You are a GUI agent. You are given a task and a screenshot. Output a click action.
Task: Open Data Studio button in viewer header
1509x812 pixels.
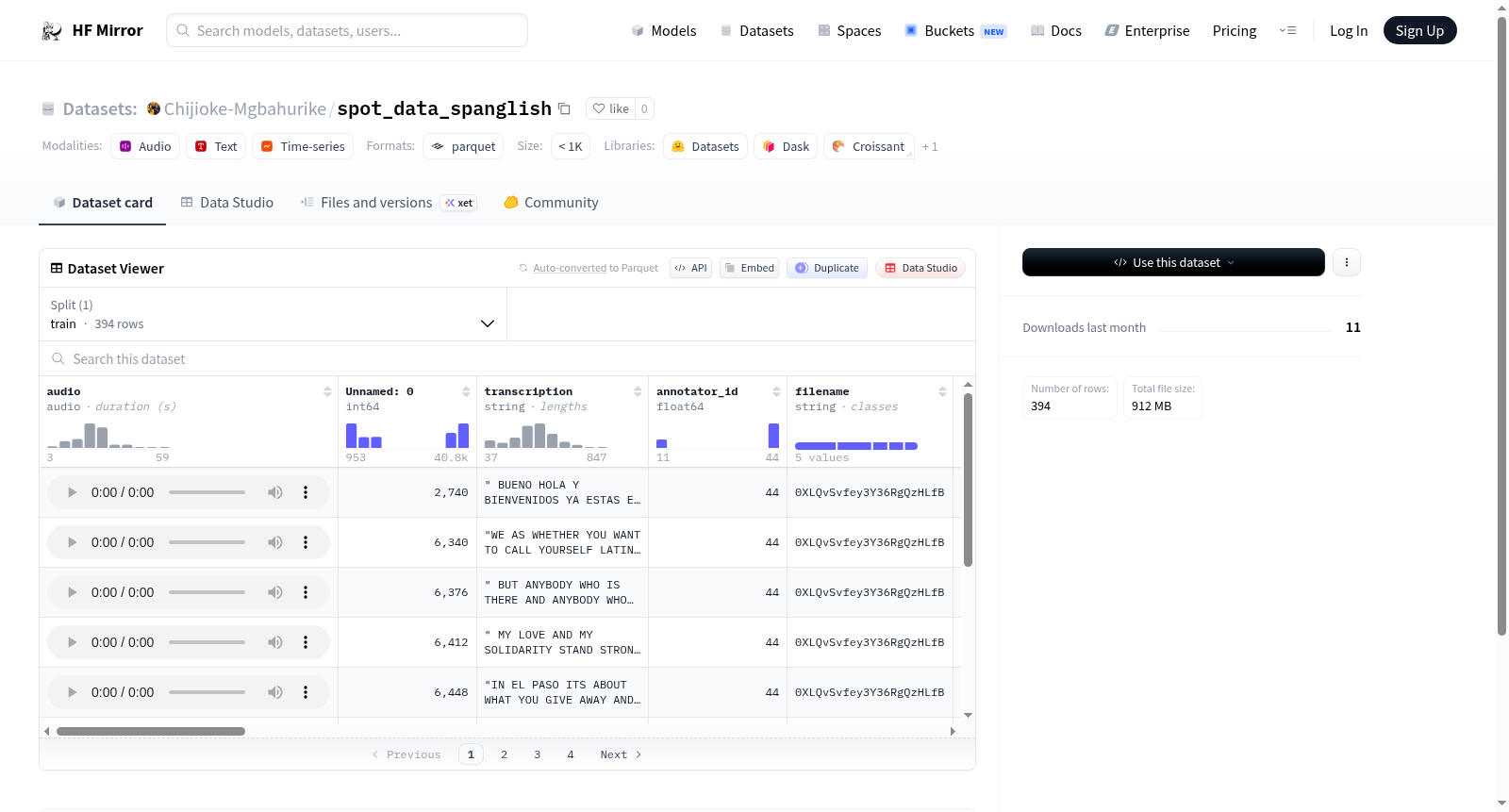coord(920,268)
